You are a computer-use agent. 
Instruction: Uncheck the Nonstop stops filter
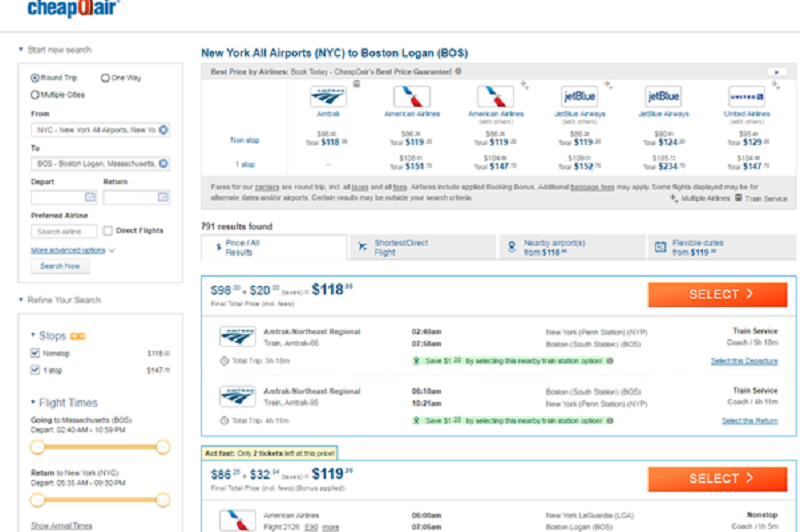(x=36, y=353)
